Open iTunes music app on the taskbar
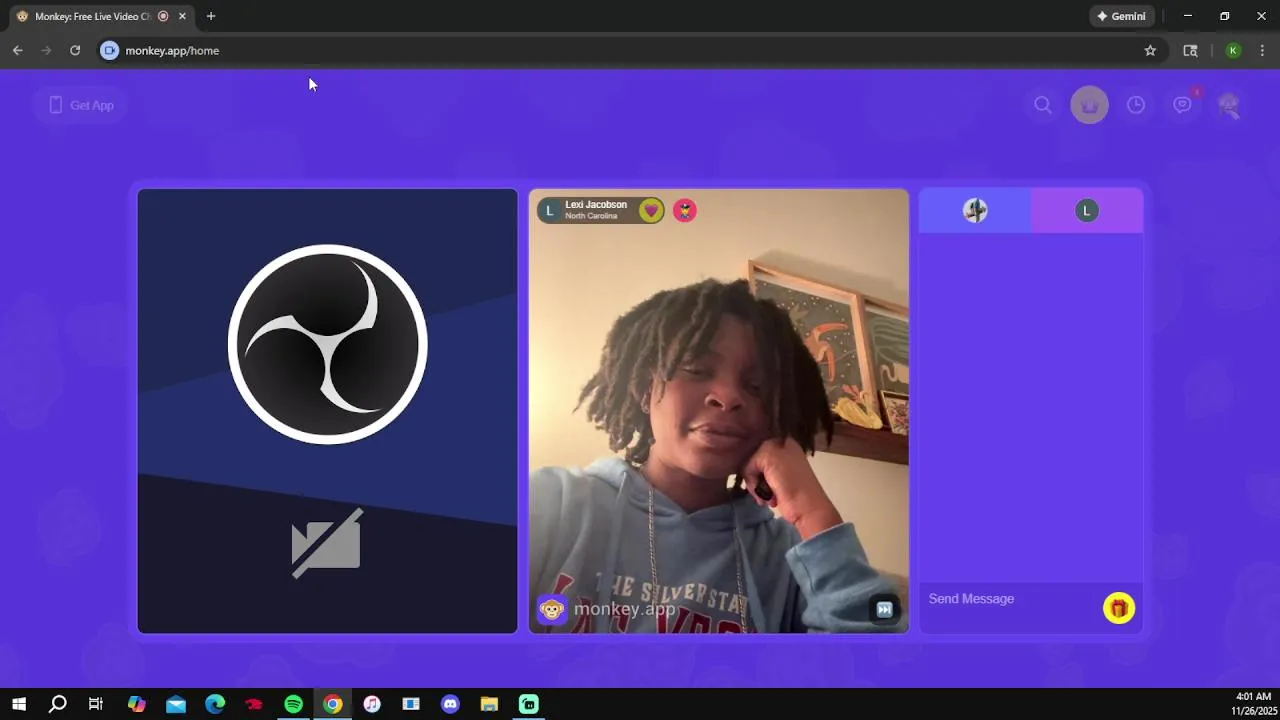 (x=372, y=704)
